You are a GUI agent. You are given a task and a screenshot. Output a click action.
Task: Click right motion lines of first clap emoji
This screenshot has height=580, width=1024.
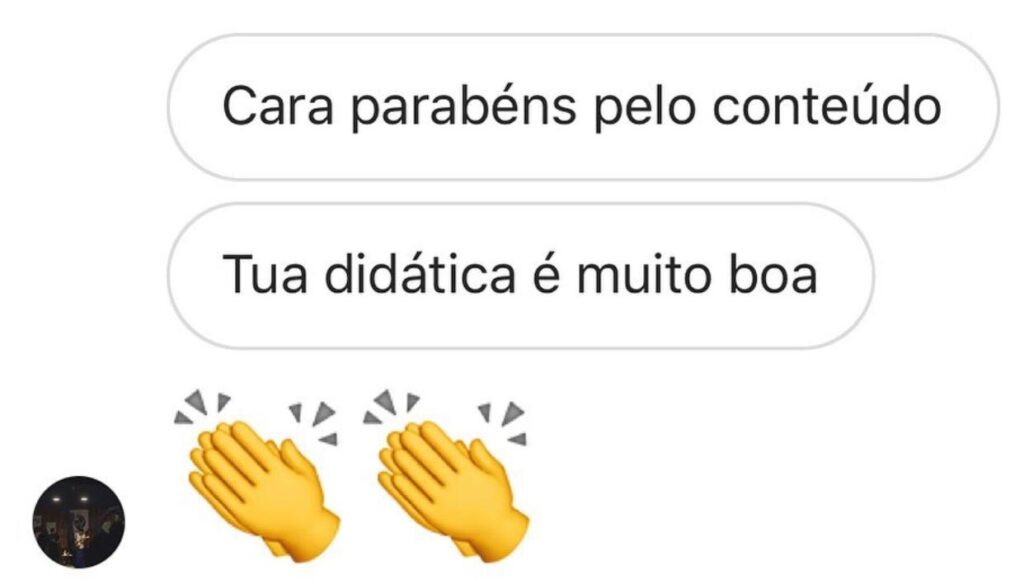(315, 422)
